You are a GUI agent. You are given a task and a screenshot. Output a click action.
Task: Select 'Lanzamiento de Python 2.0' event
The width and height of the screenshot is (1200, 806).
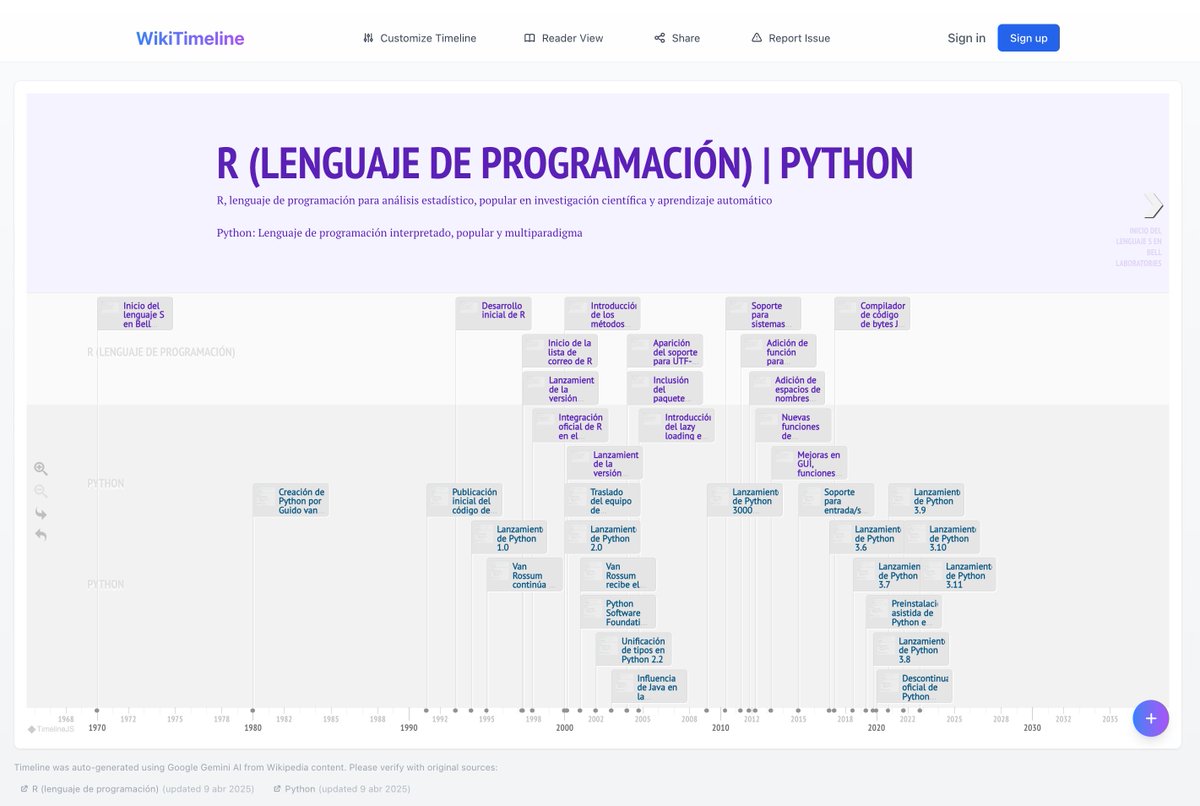602,537
